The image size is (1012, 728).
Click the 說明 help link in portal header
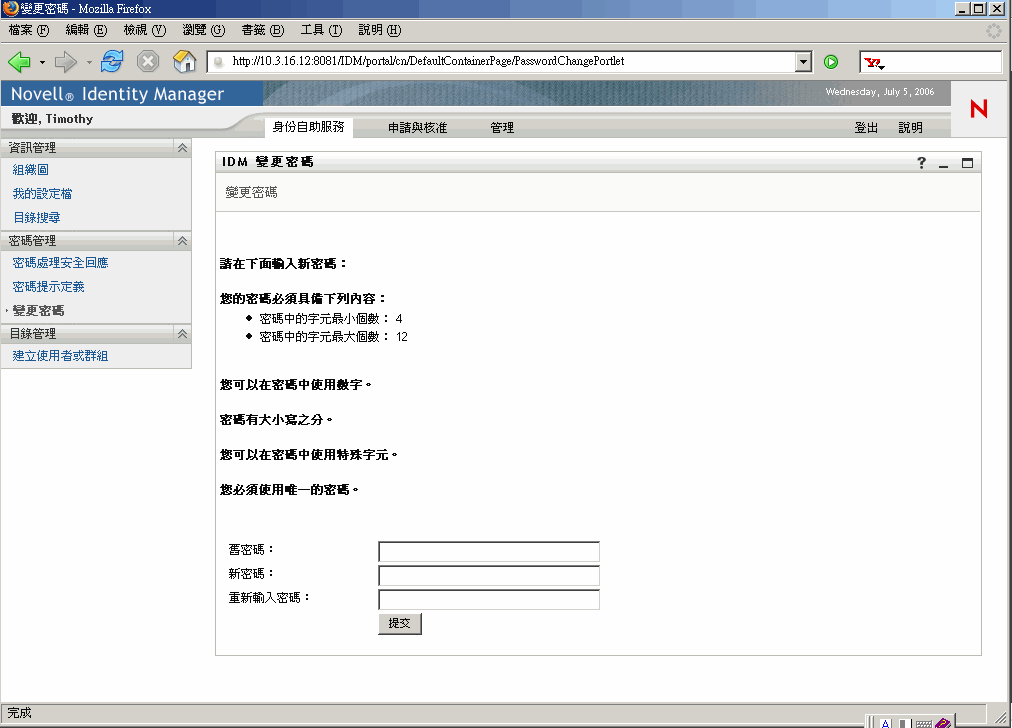pyautogui.click(x=911, y=128)
